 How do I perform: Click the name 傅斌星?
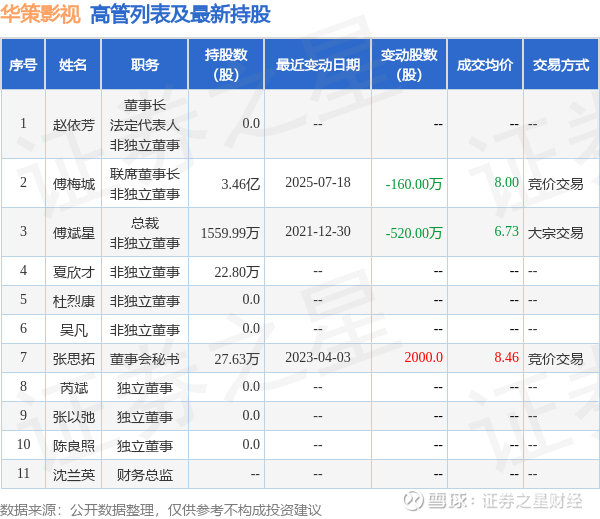(73, 233)
